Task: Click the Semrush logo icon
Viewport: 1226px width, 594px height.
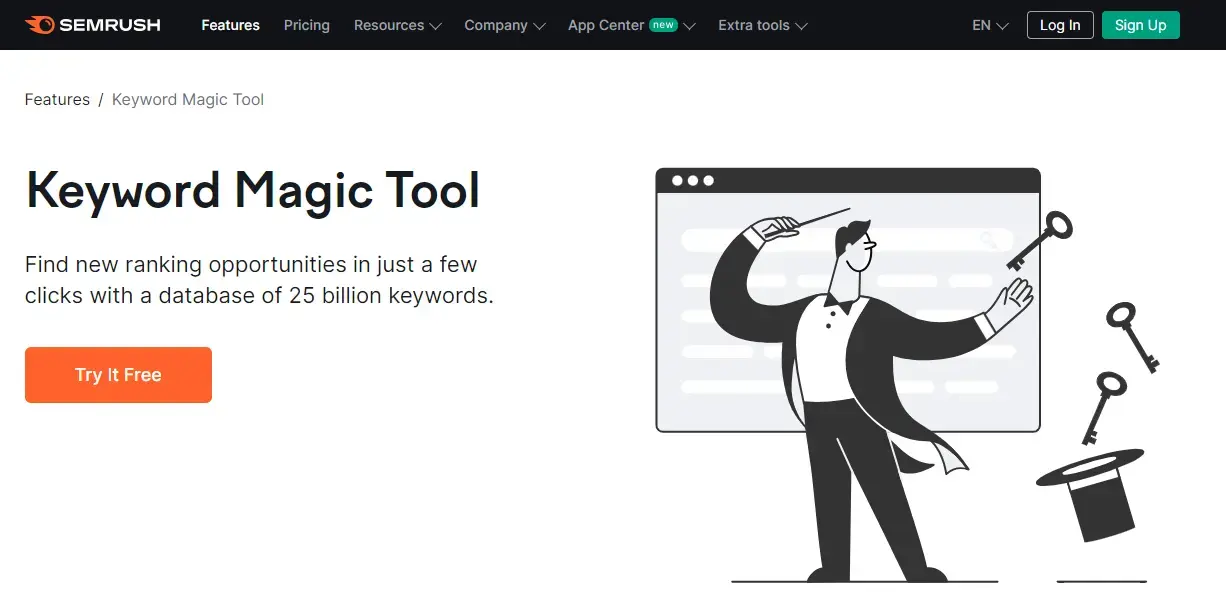Action: coord(36,25)
